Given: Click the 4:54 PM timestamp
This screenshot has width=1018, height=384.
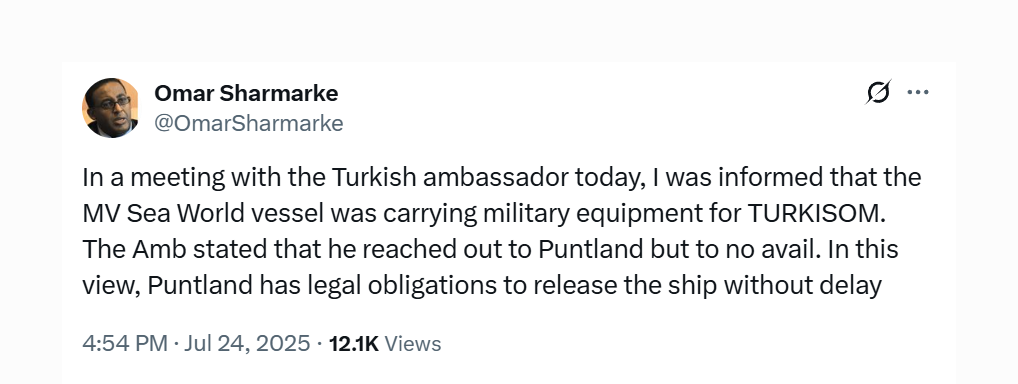Looking at the screenshot, I should pos(125,344).
